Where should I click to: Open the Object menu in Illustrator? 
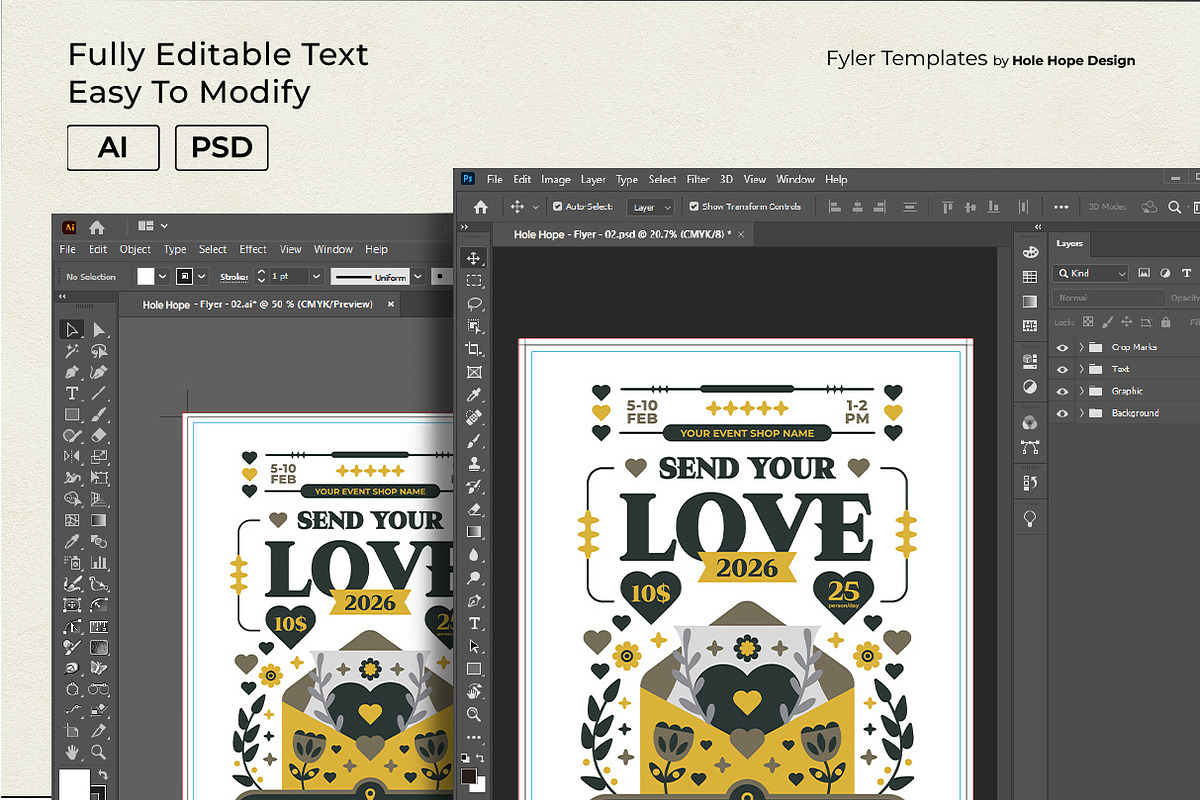[x=135, y=250]
